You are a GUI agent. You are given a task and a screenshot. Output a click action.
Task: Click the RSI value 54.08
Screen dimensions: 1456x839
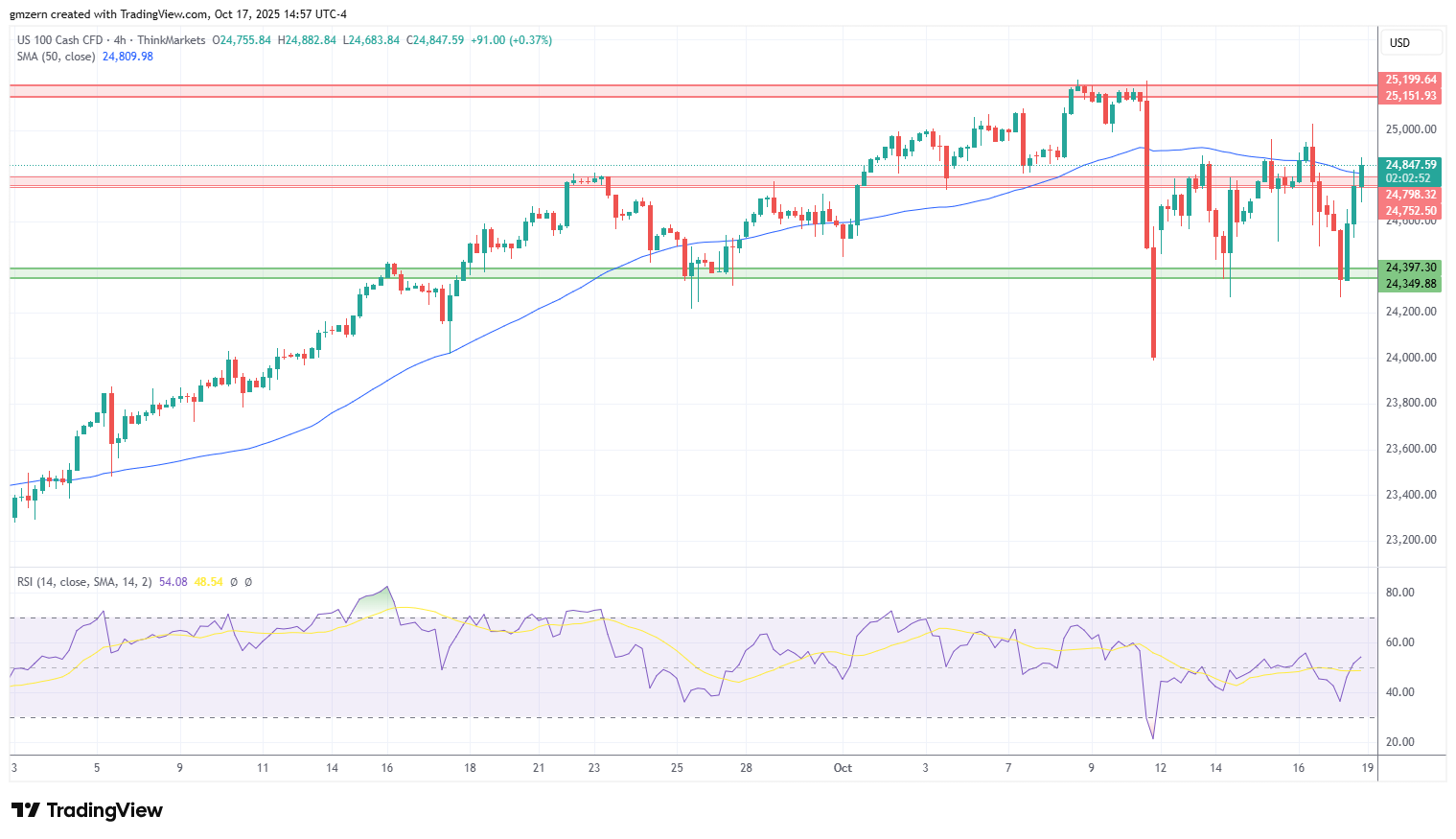point(173,582)
